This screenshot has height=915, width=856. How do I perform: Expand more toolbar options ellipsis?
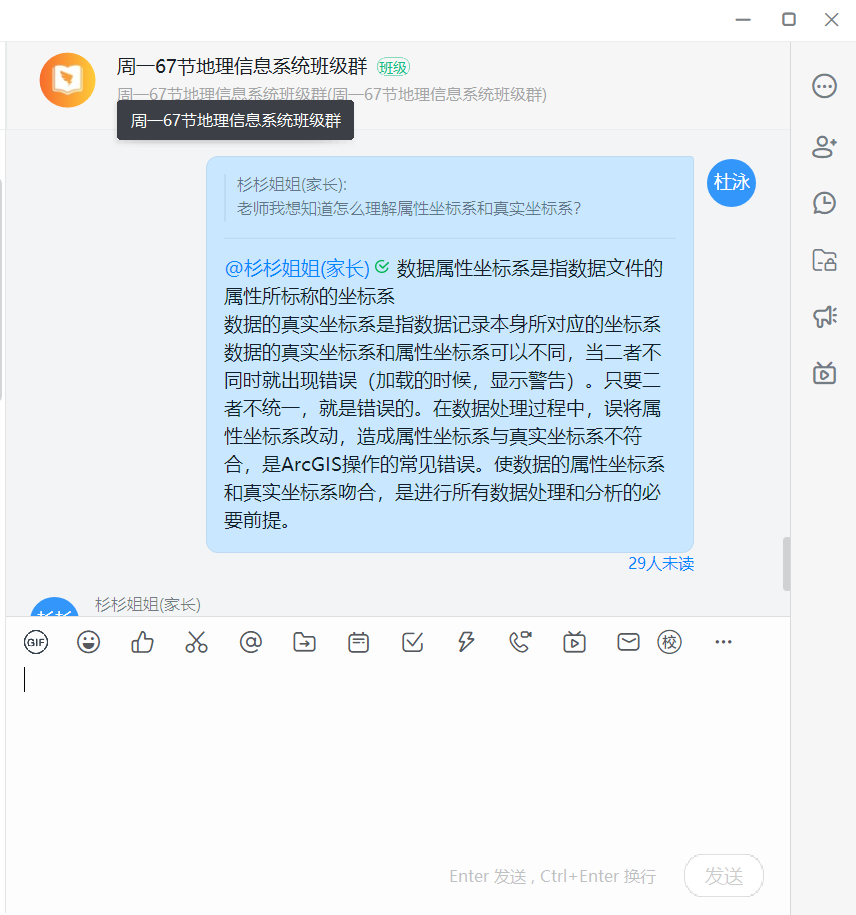(x=723, y=642)
